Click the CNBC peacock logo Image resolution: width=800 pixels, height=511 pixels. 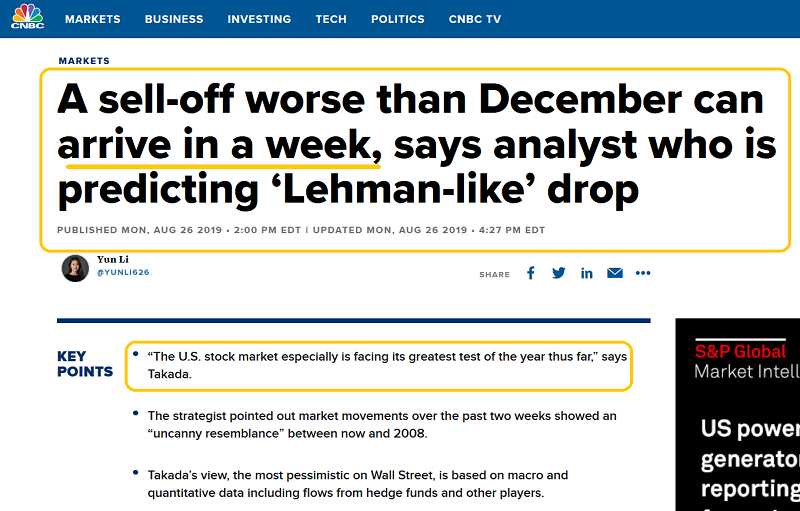27,17
